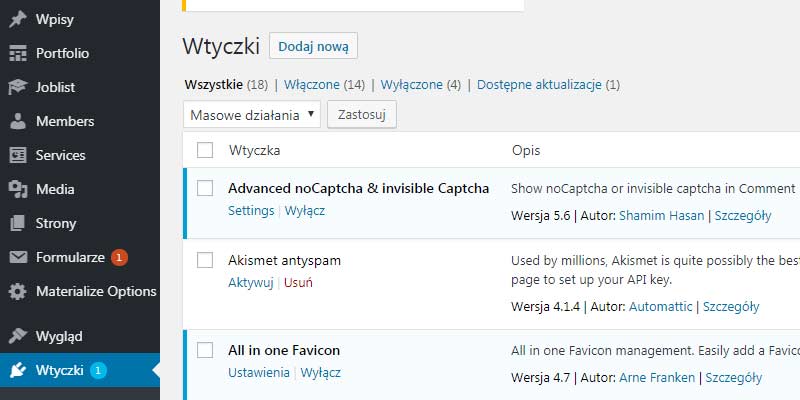Check Advanced noCaptcha & invisible Captcha checkbox
The image size is (800, 400).
tap(205, 188)
